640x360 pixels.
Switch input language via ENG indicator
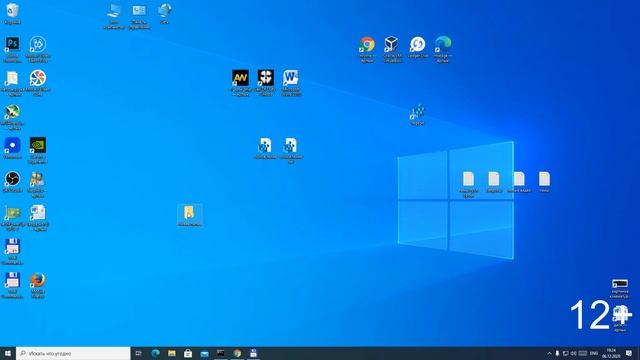[x=594, y=353]
